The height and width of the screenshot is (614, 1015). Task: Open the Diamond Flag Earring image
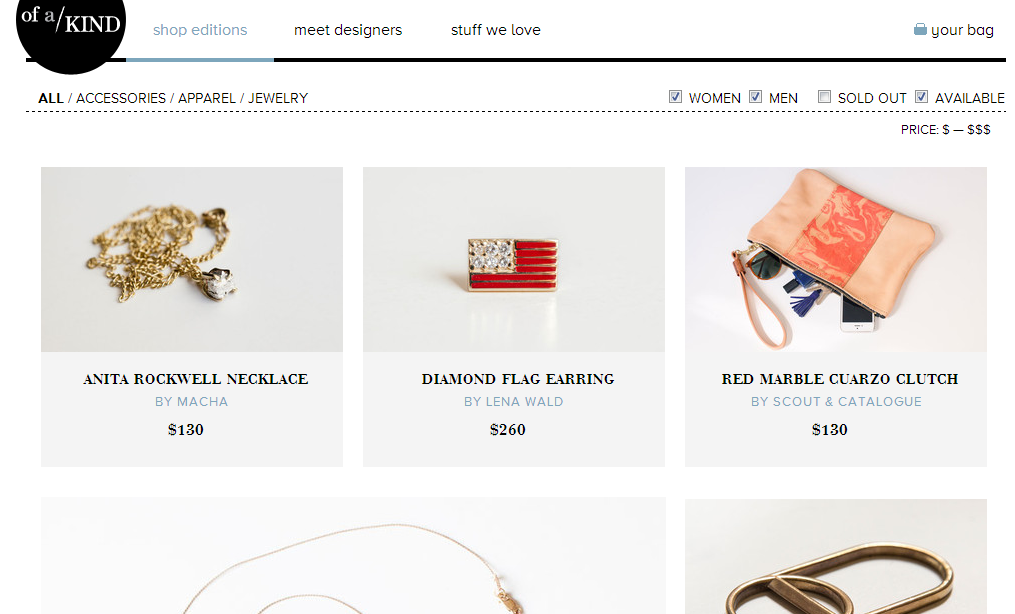pyautogui.click(x=514, y=259)
